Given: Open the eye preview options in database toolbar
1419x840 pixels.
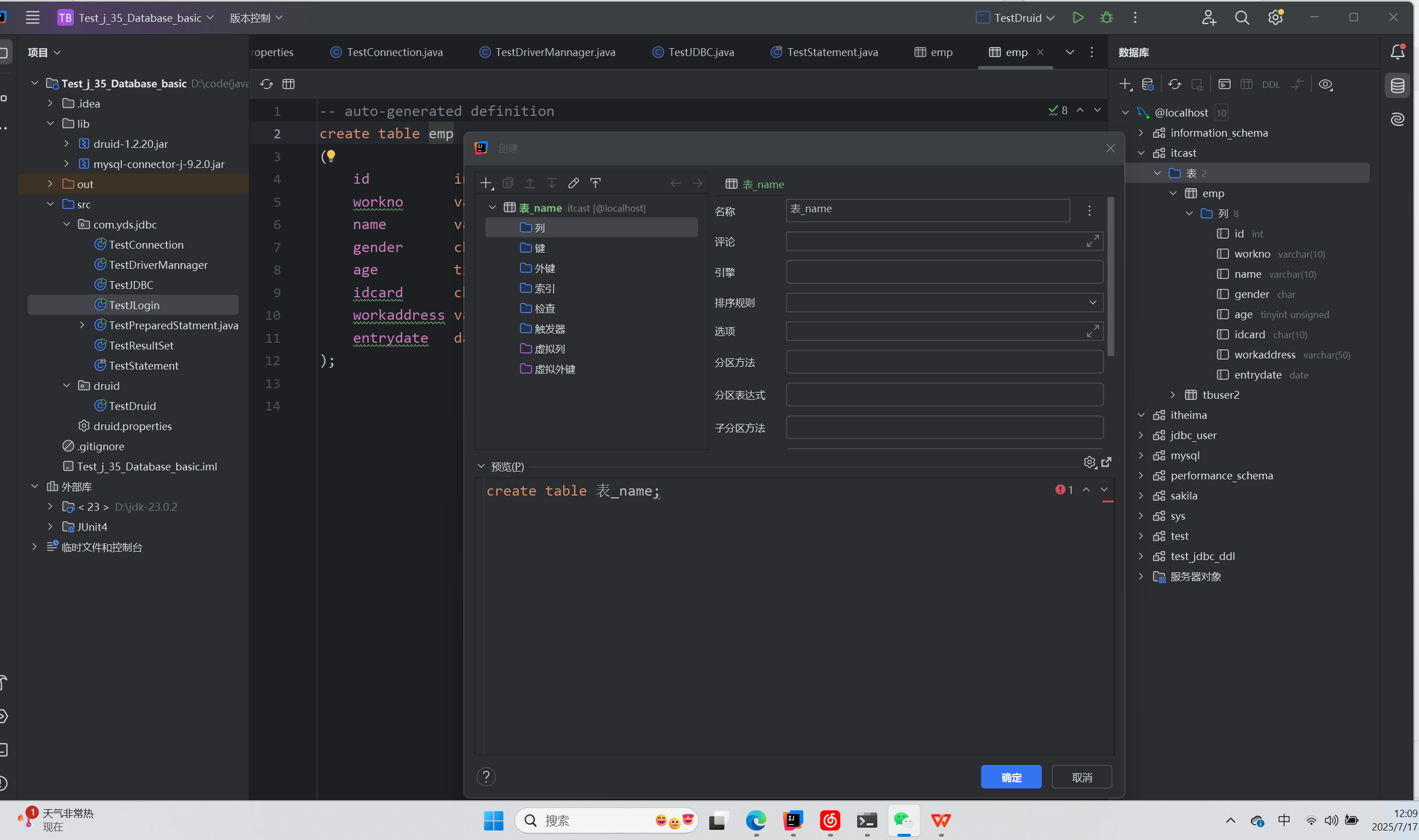Looking at the screenshot, I should 1325,84.
